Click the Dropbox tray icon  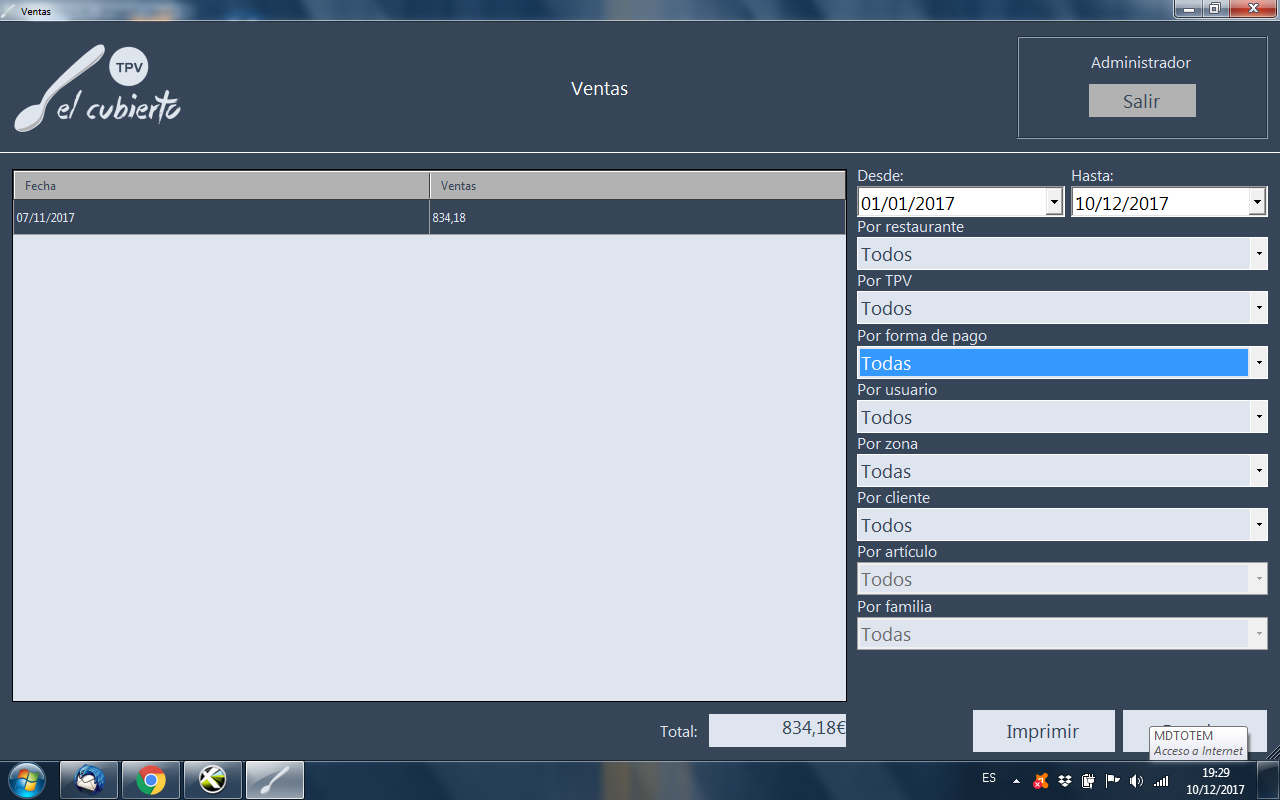pos(1065,780)
